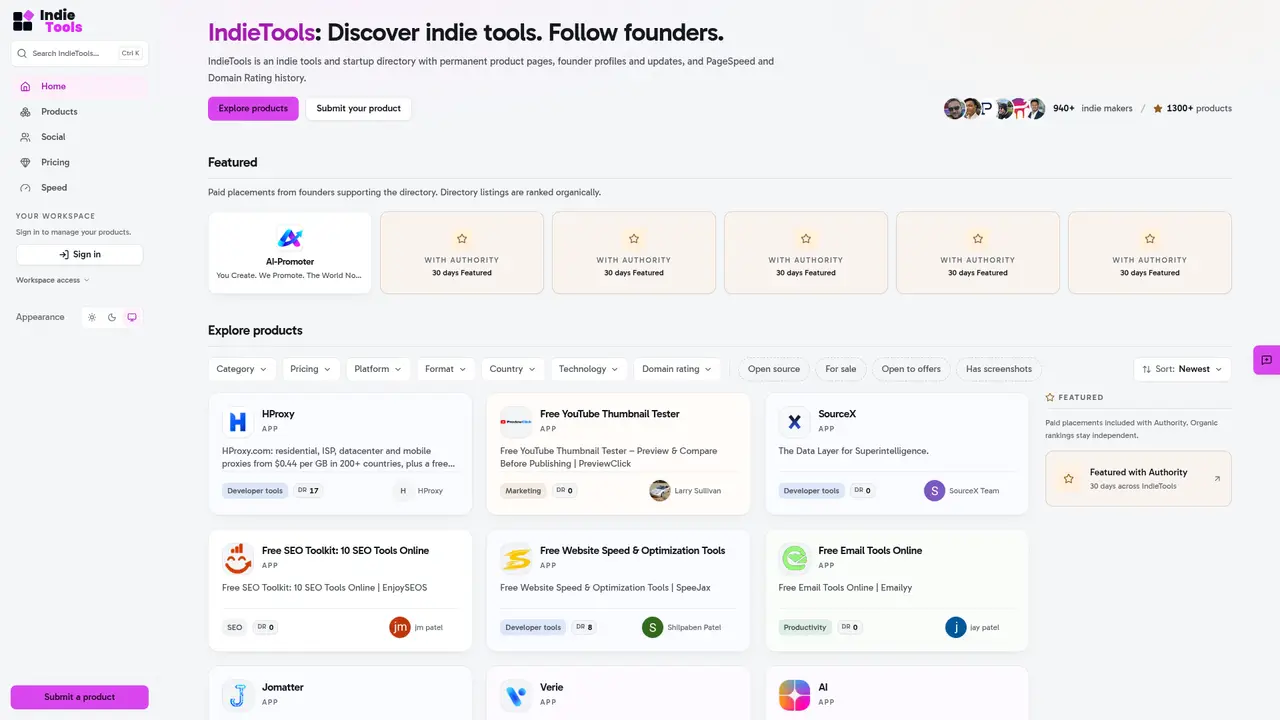
Task: Click Submit your product button
Action: point(358,108)
